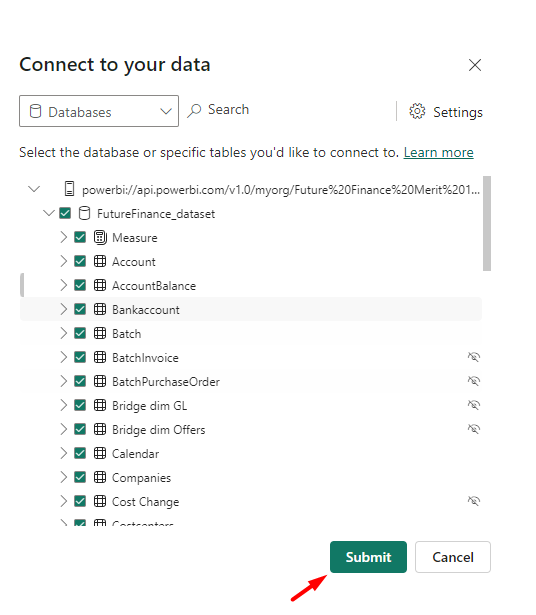Screen dimensions: 536x615
Task: Uncheck the FutureFinance_dataset checkbox
Action: [65, 213]
